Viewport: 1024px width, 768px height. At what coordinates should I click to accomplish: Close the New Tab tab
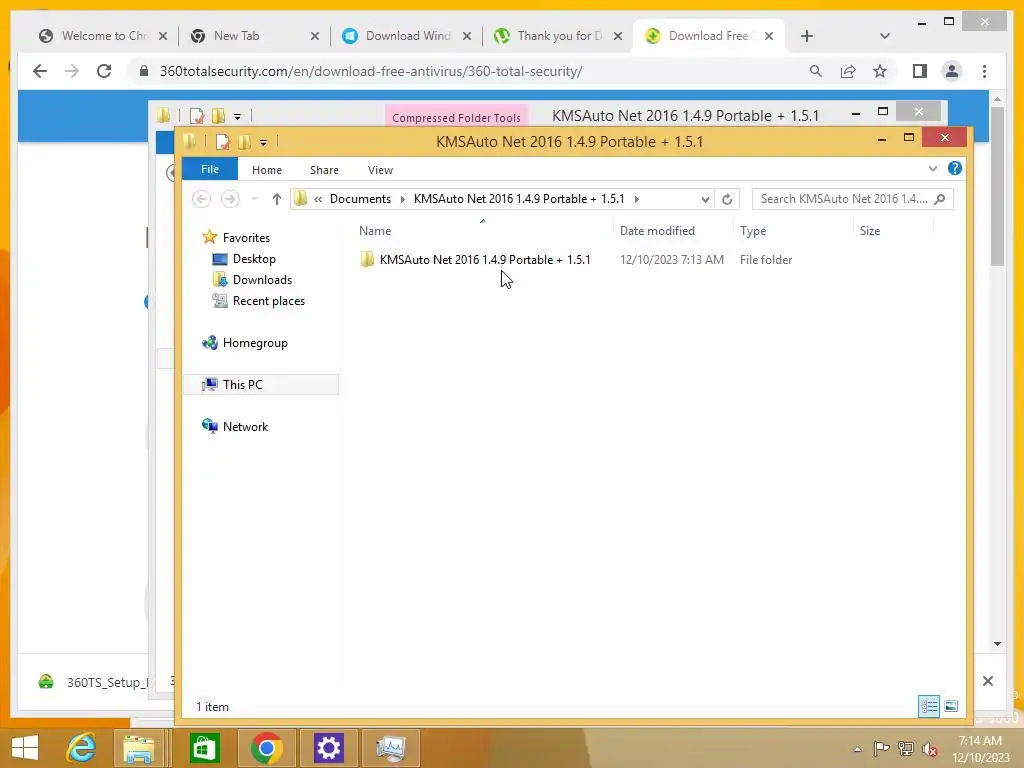315,36
